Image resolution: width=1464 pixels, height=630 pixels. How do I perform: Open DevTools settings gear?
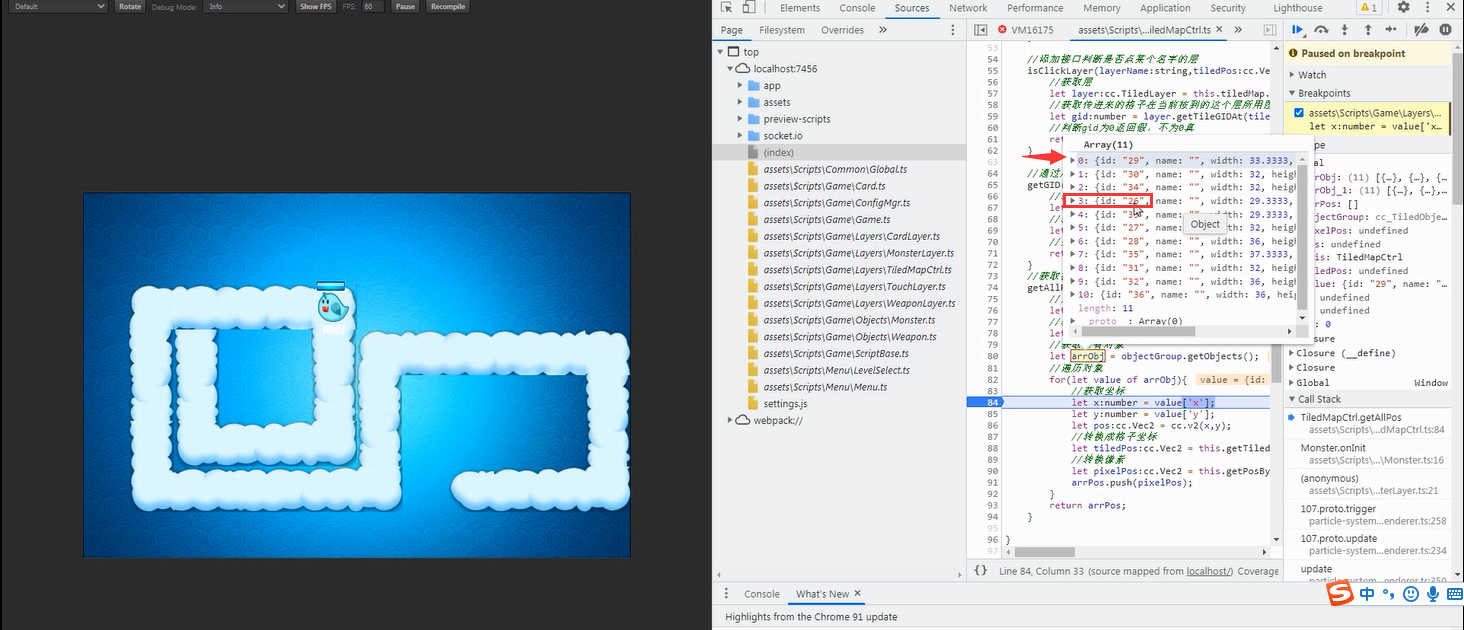pos(1404,8)
